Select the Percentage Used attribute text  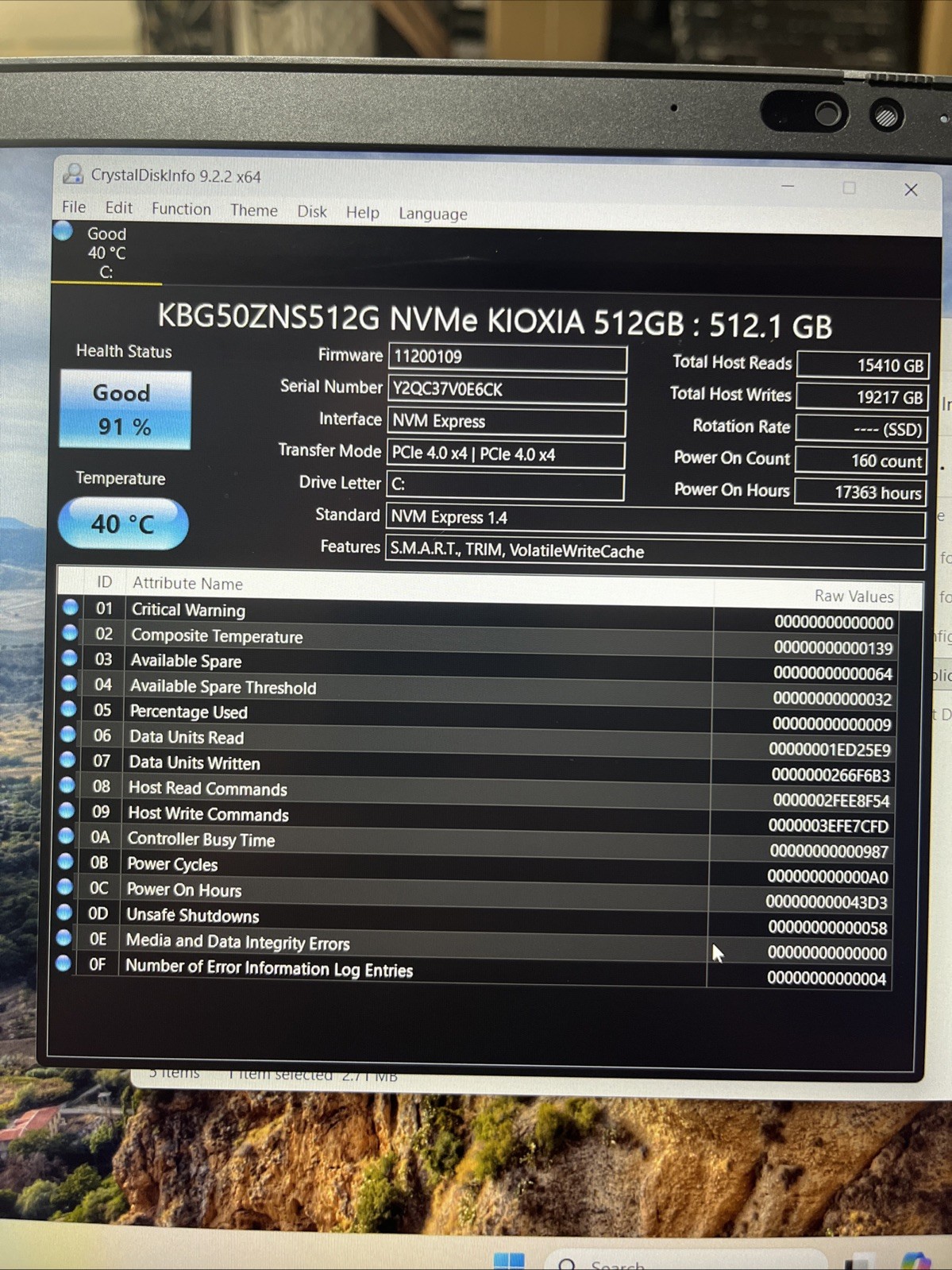[189, 712]
